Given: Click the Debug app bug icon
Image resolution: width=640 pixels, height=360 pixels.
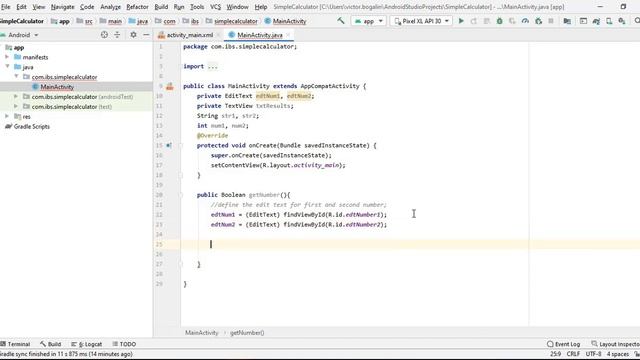Looking at the screenshot, I should tap(499, 21).
